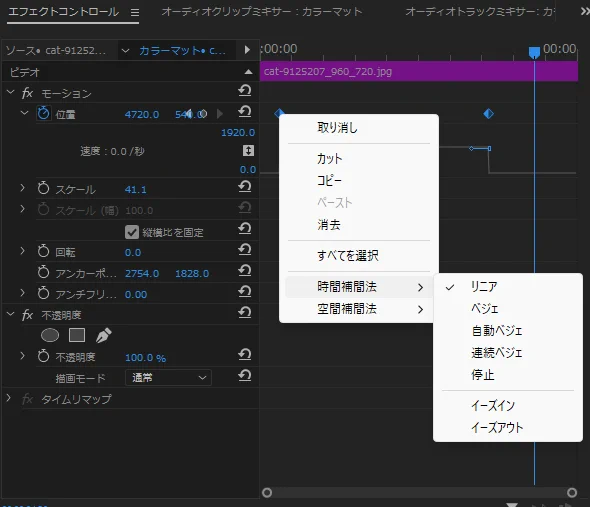Collapse the Position (位置) property
Image resolution: width=590 pixels, height=507 pixels.
[x=24, y=113]
